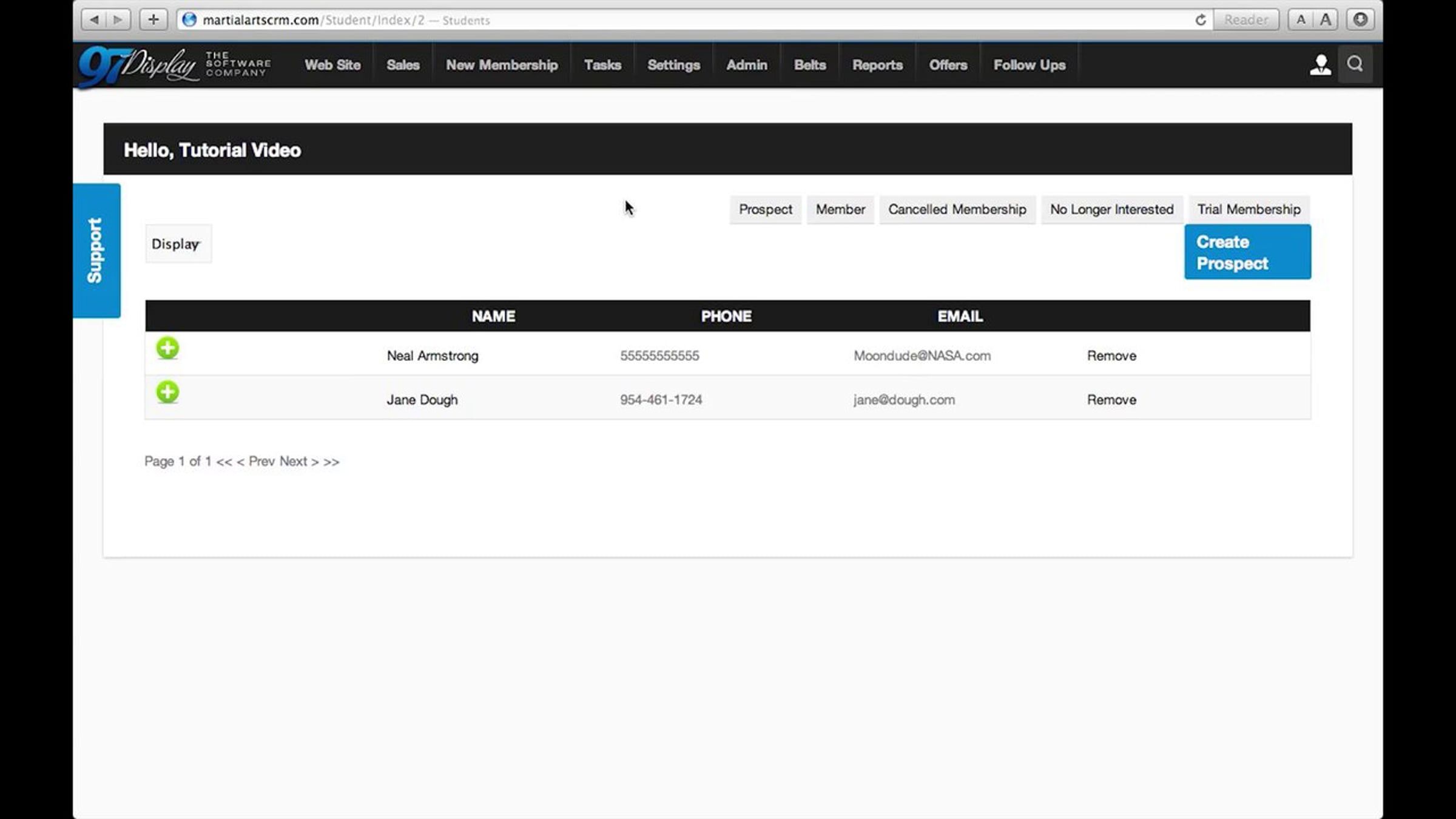Open the Reports menu
The image size is (1456, 819).
tap(877, 65)
